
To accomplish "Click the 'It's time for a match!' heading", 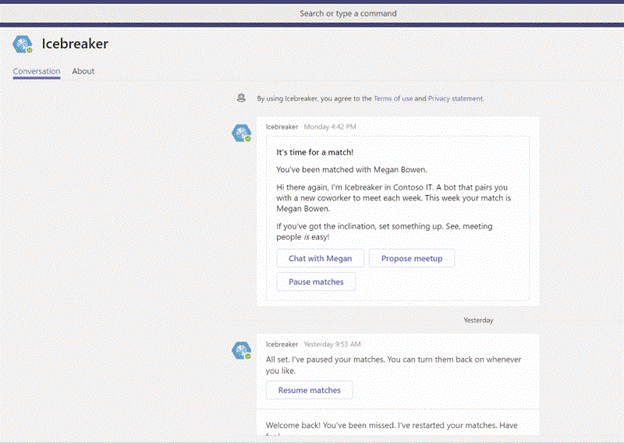I will [x=315, y=152].
